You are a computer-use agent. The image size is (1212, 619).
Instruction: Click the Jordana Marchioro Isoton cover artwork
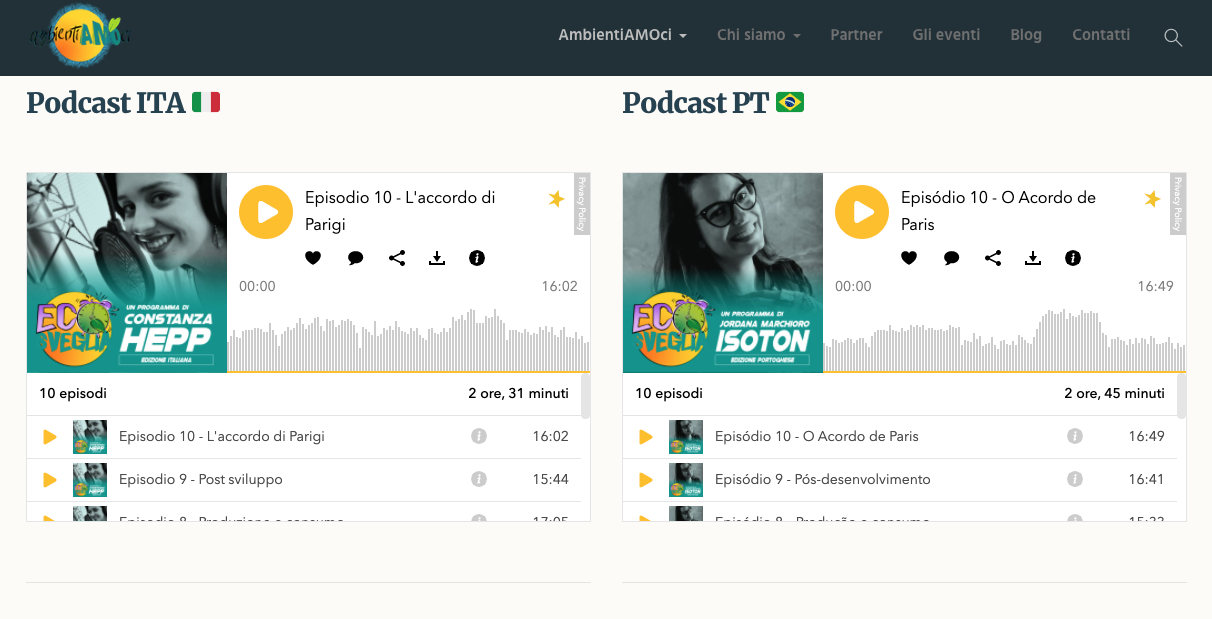click(723, 273)
